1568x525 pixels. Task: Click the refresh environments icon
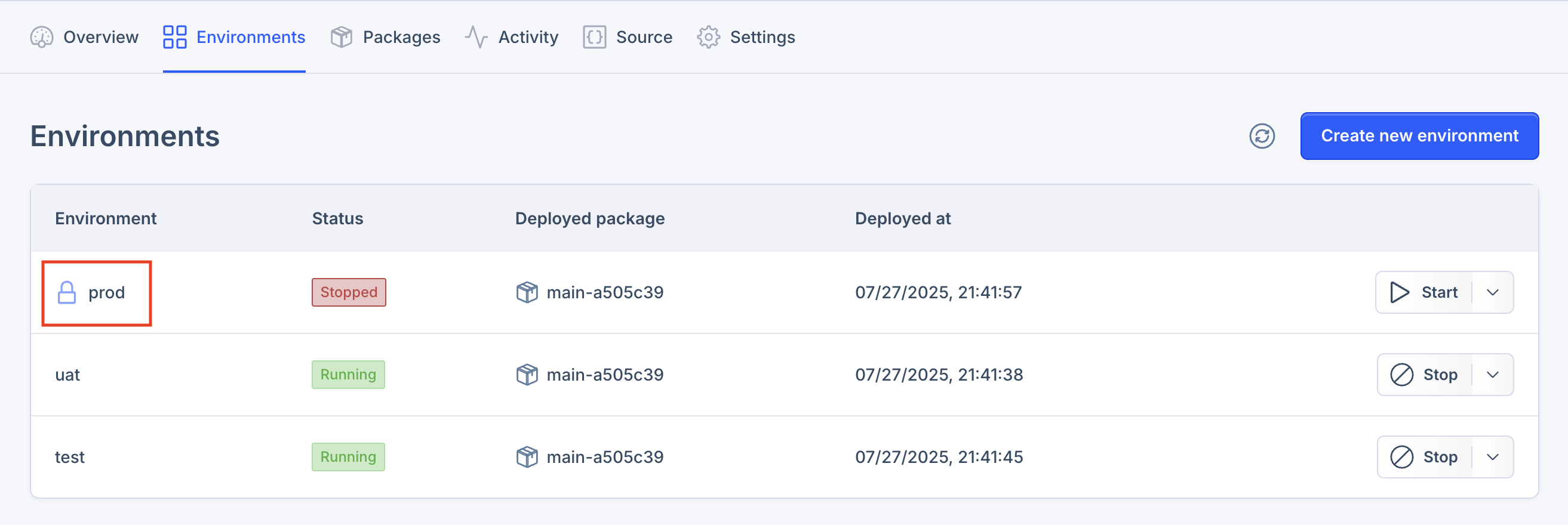point(1262,135)
